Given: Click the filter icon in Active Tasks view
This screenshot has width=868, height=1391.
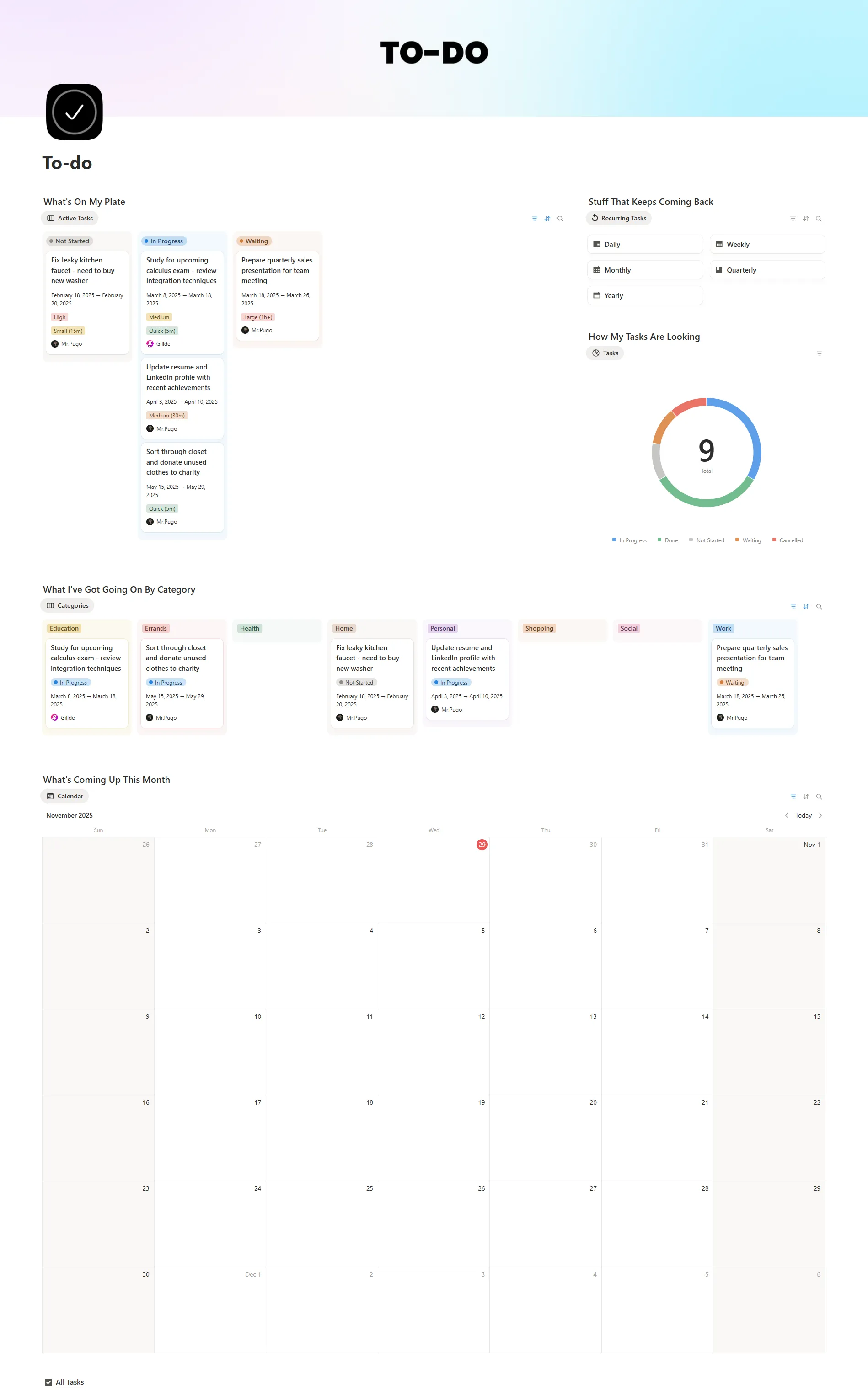Looking at the screenshot, I should point(534,219).
